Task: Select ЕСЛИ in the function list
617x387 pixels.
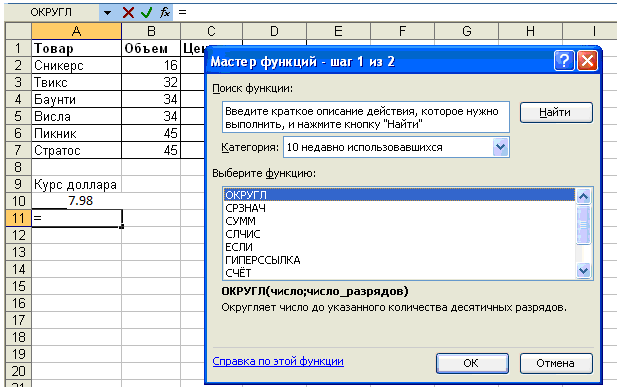Action: pos(399,247)
